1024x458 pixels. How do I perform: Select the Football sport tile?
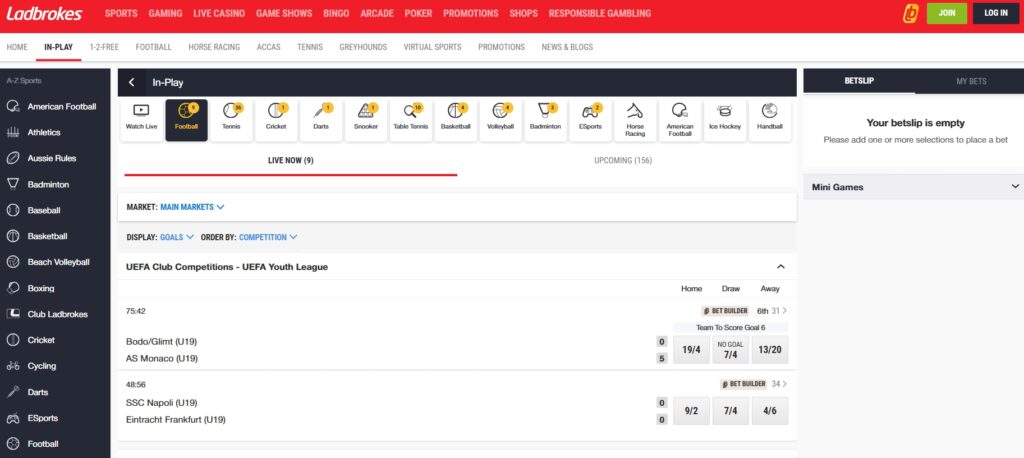186,120
